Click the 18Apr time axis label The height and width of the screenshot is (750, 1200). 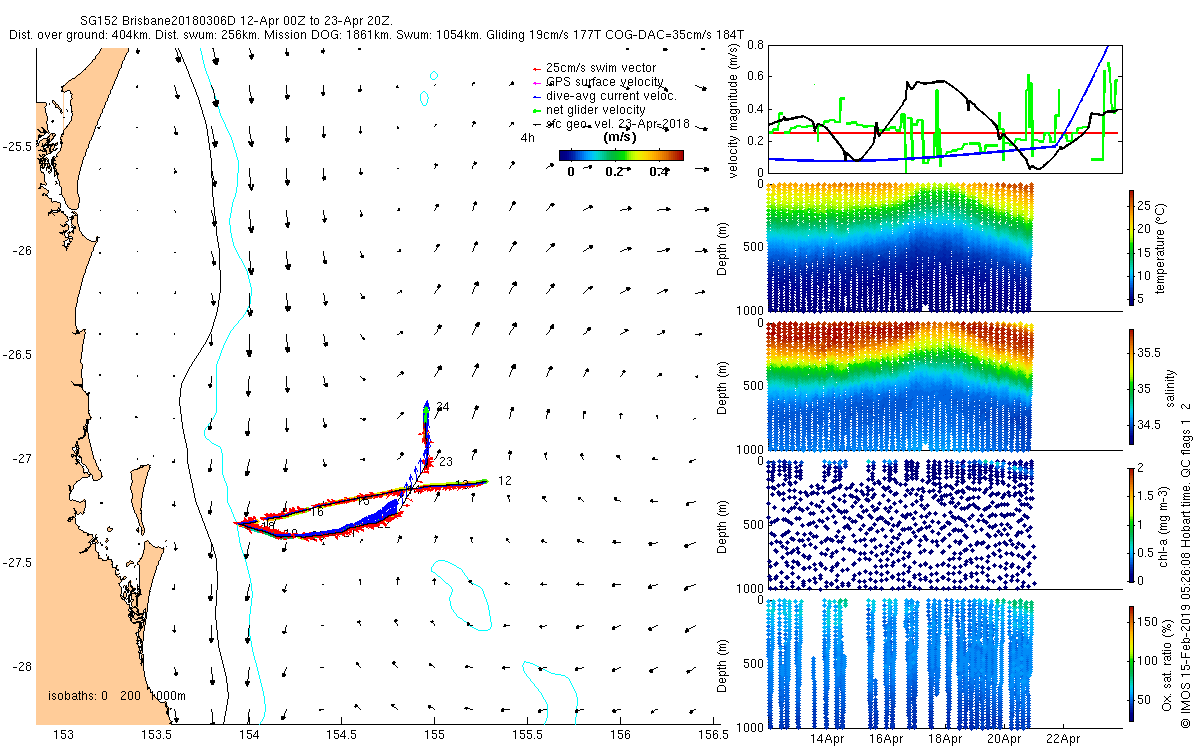[x=945, y=740]
